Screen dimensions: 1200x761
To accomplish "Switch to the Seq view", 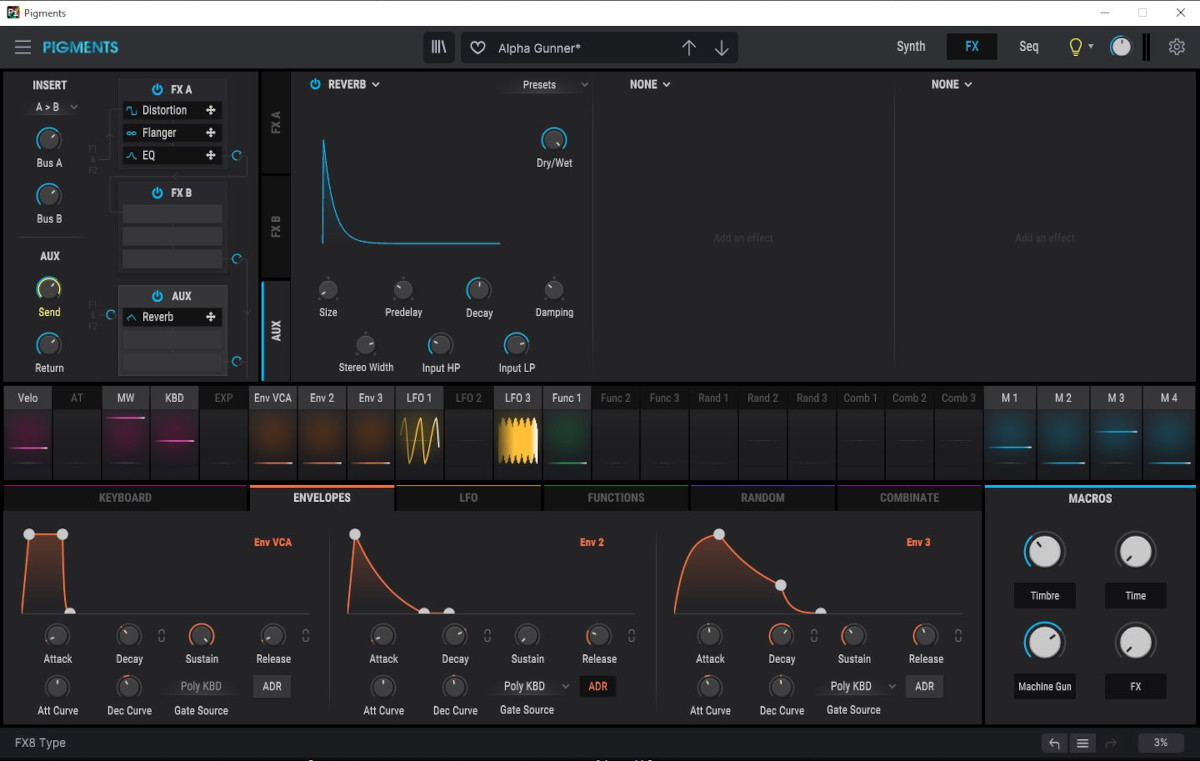I will click(1029, 47).
